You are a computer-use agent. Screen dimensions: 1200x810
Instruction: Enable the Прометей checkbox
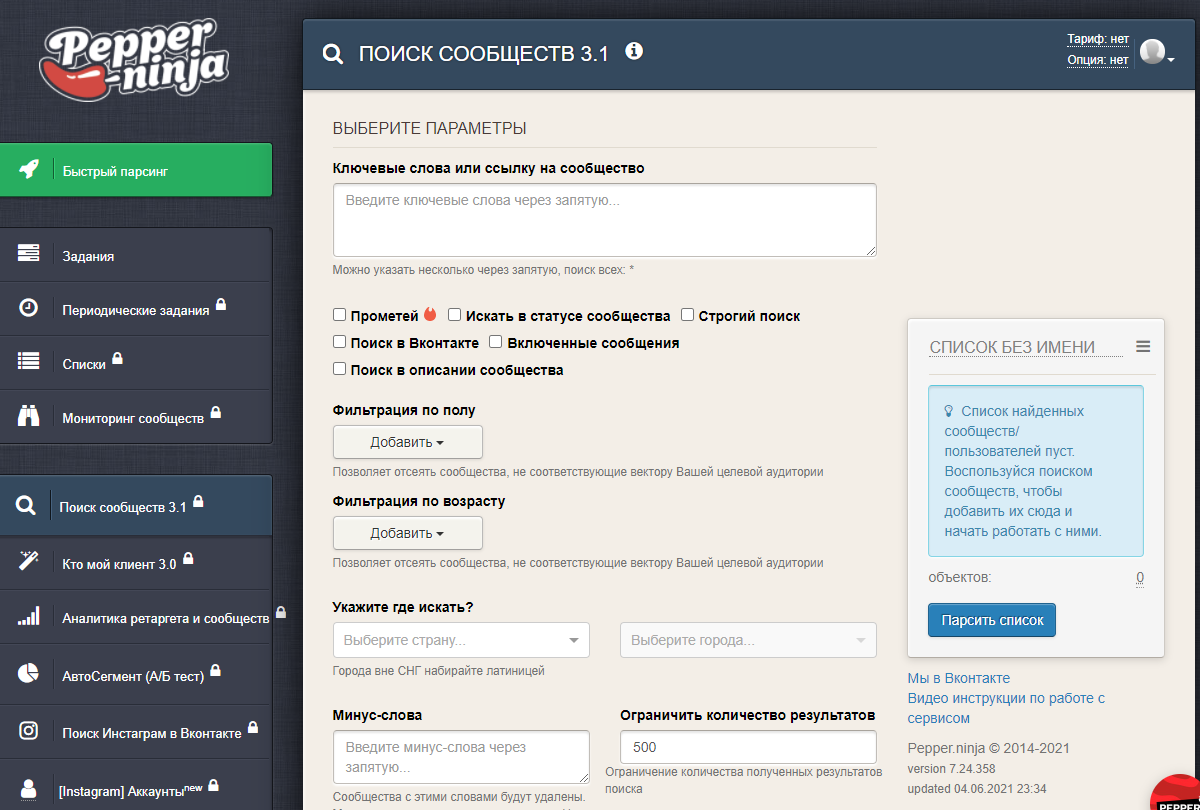(340, 315)
